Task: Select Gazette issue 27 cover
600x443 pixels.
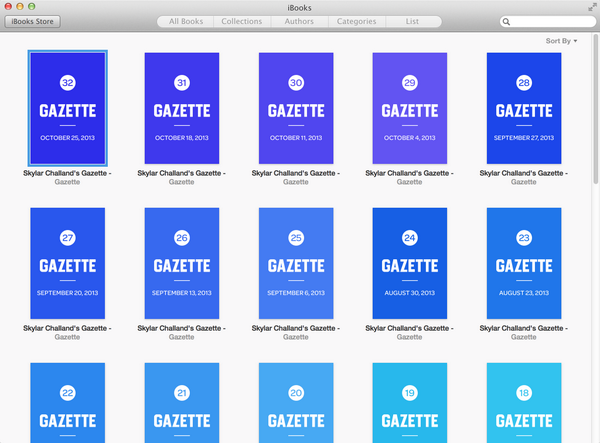Action: click(x=68, y=263)
